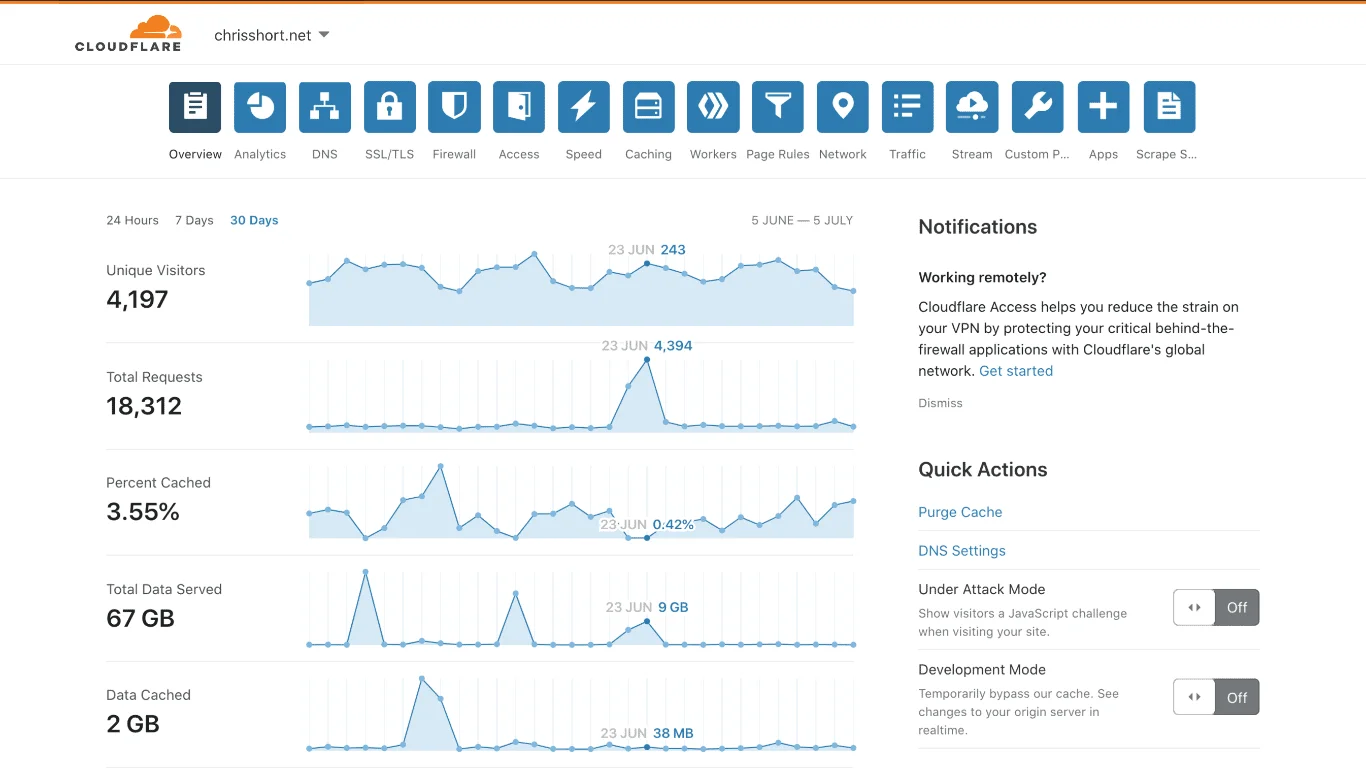Open the Traffic list icon
The height and width of the screenshot is (769, 1366).
(x=908, y=107)
